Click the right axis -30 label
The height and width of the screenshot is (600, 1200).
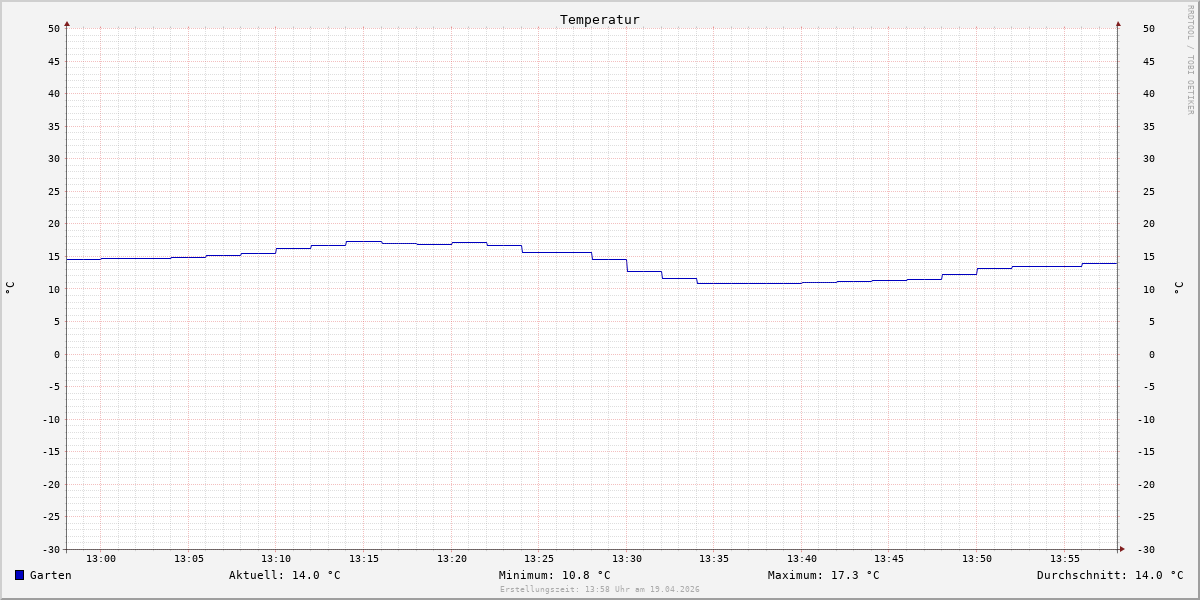[x=1145, y=549]
